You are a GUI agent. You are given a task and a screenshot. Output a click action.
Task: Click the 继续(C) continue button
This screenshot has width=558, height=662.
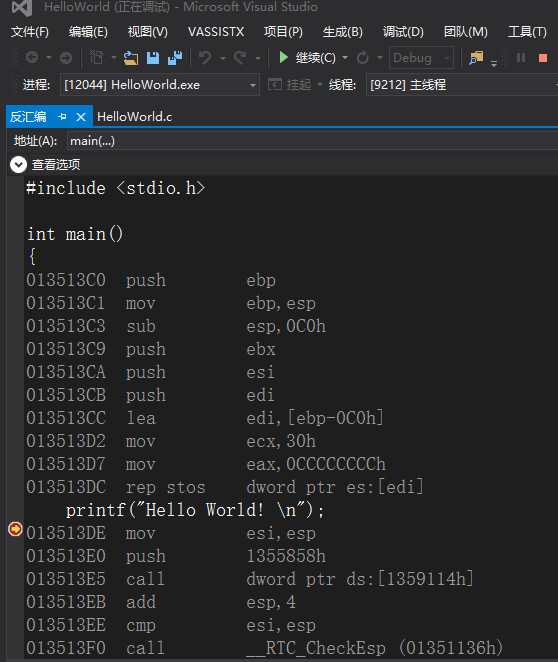(x=307, y=57)
